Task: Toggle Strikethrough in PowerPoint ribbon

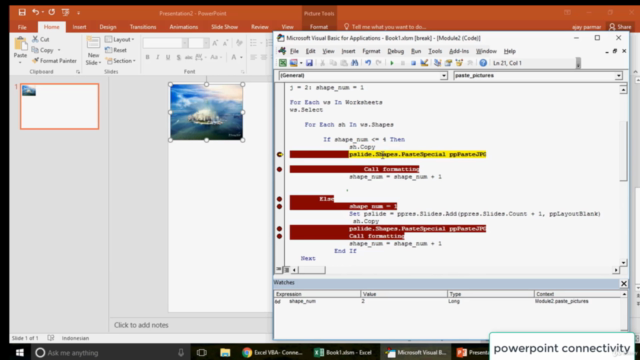Action: pos(189,57)
